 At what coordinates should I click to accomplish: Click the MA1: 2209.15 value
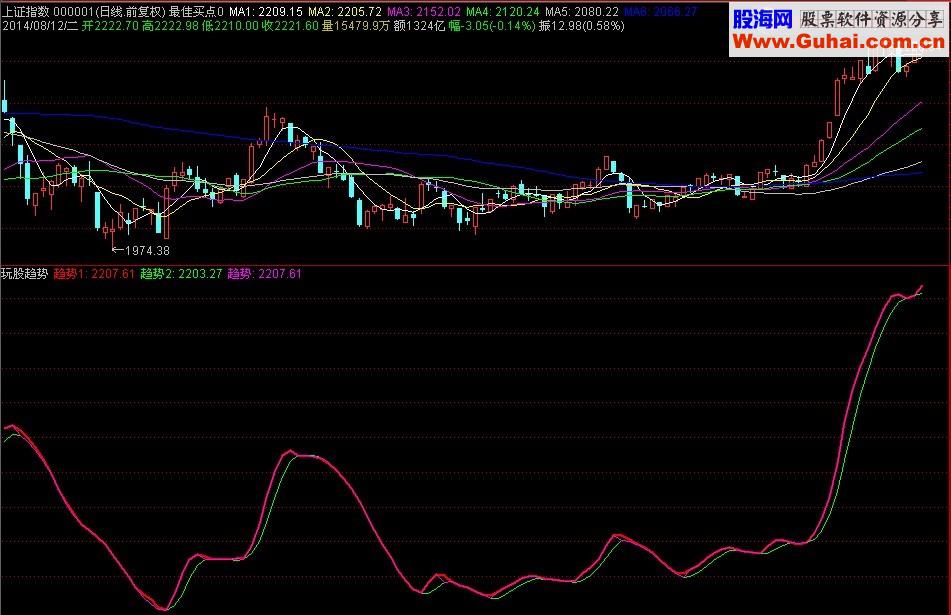pos(266,12)
